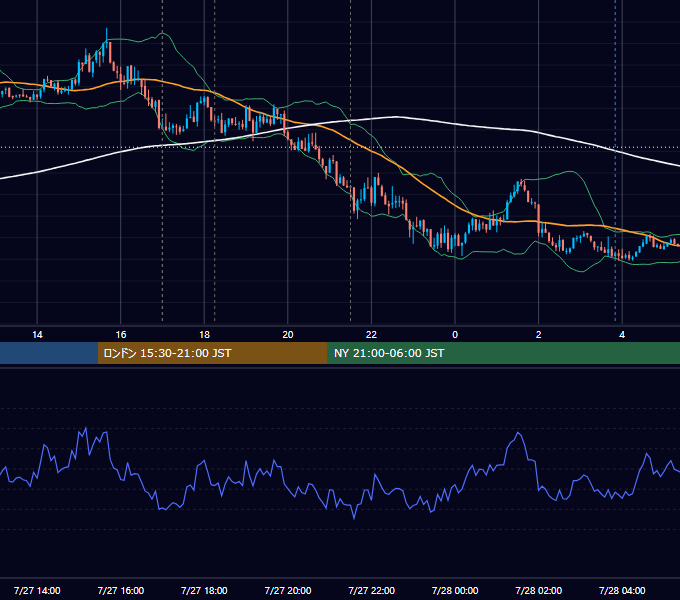Click the tallest candlestick near hour 16
This screenshot has width=680, height=600.
(107, 43)
